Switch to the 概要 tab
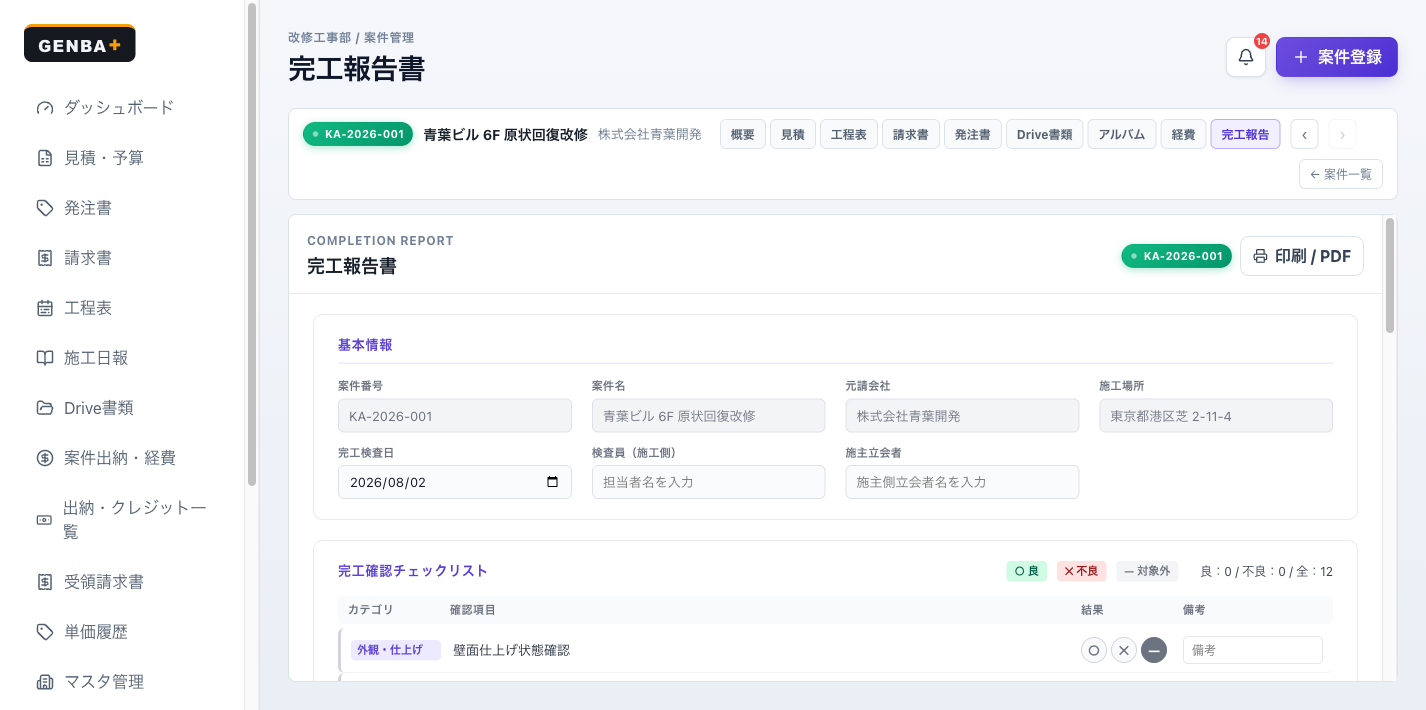This screenshot has width=1426, height=710. point(743,134)
